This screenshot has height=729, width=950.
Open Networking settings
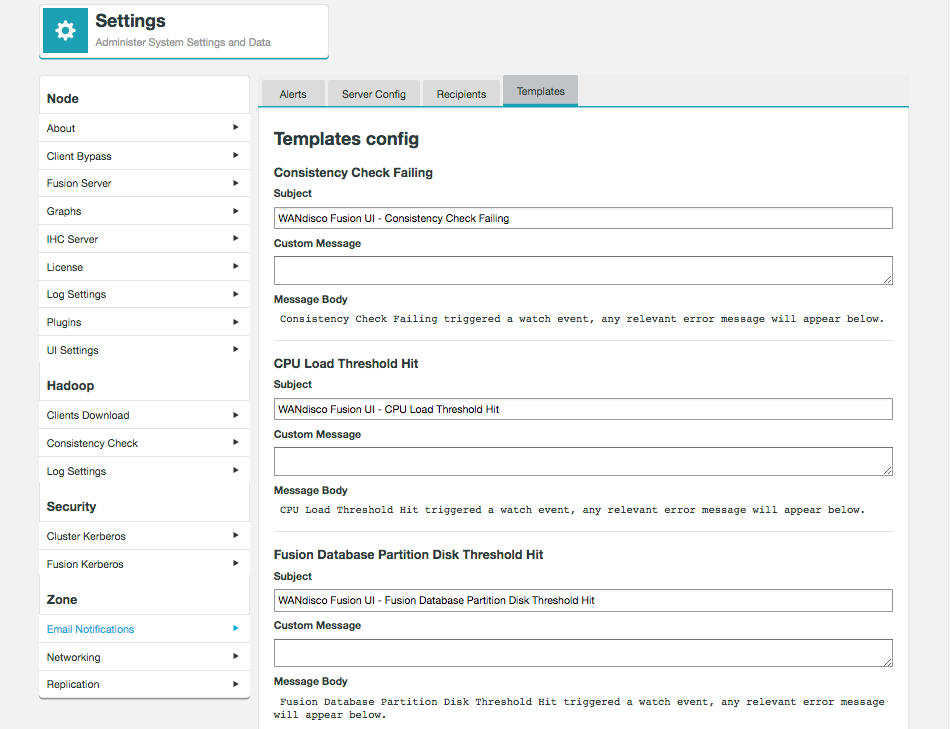tap(144, 657)
